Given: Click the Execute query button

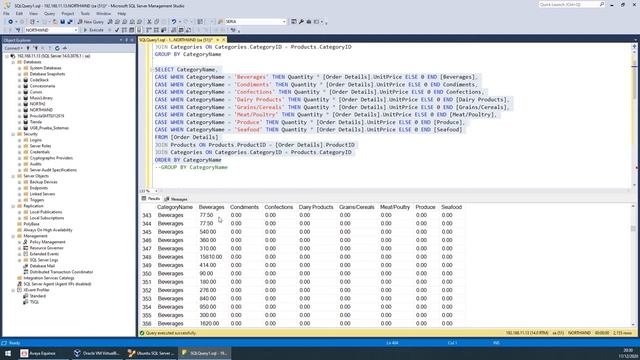Looking at the screenshot, I should (x=93, y=30).
